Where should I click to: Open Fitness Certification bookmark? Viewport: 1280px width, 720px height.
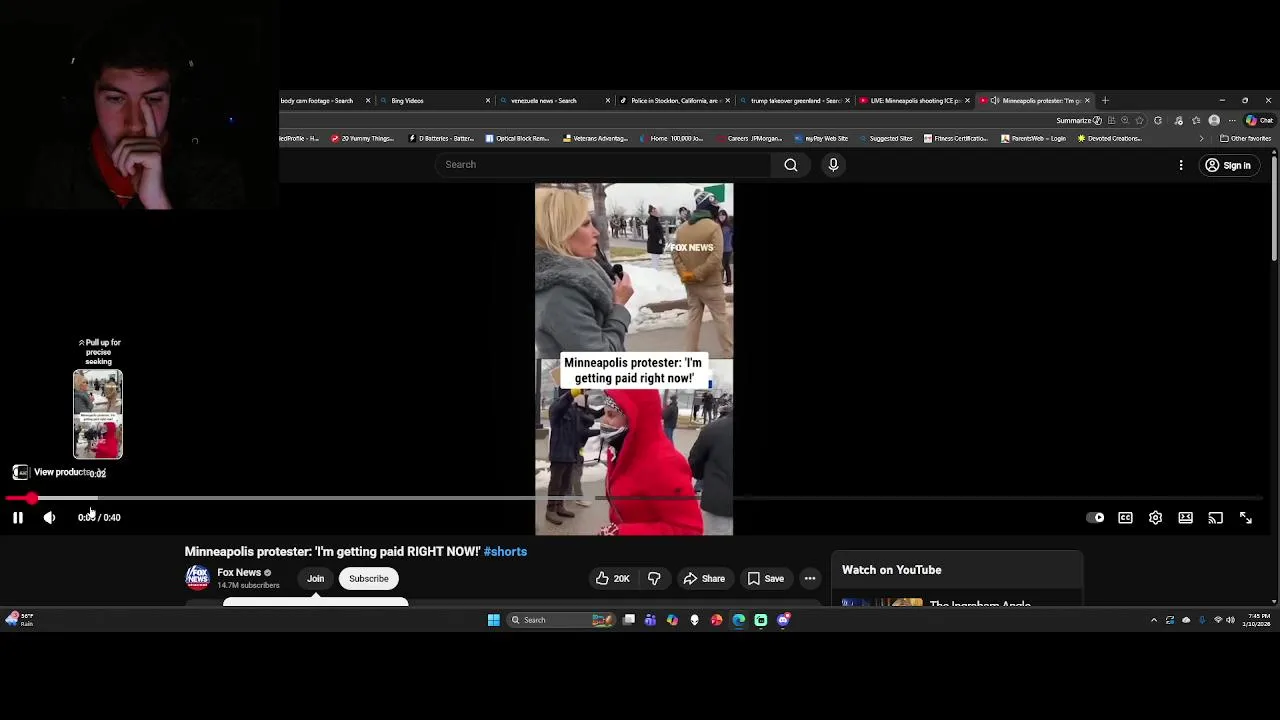tap(956, 138)
